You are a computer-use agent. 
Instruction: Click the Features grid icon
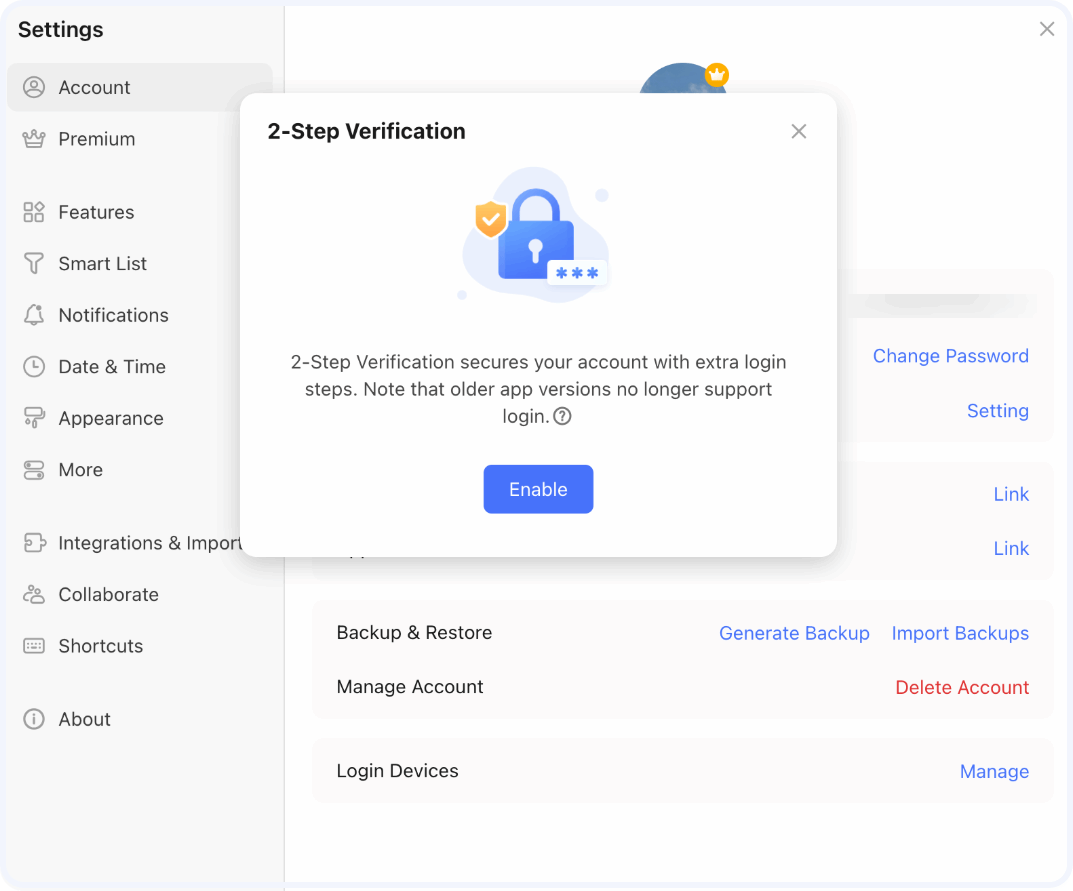pyautogui.click(x=34, y=212)
